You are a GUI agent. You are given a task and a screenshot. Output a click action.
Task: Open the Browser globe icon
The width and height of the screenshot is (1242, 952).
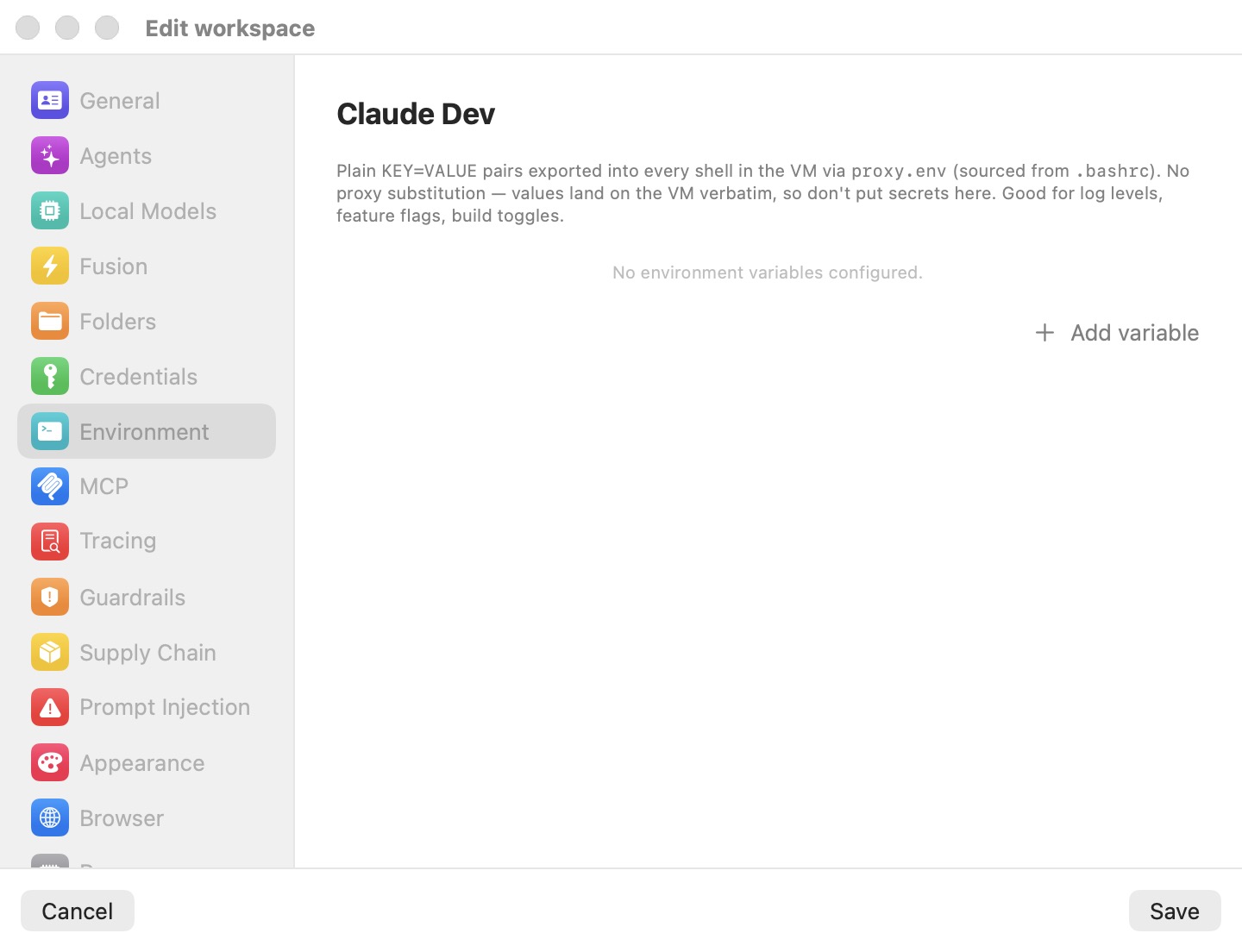coord(50,817)
